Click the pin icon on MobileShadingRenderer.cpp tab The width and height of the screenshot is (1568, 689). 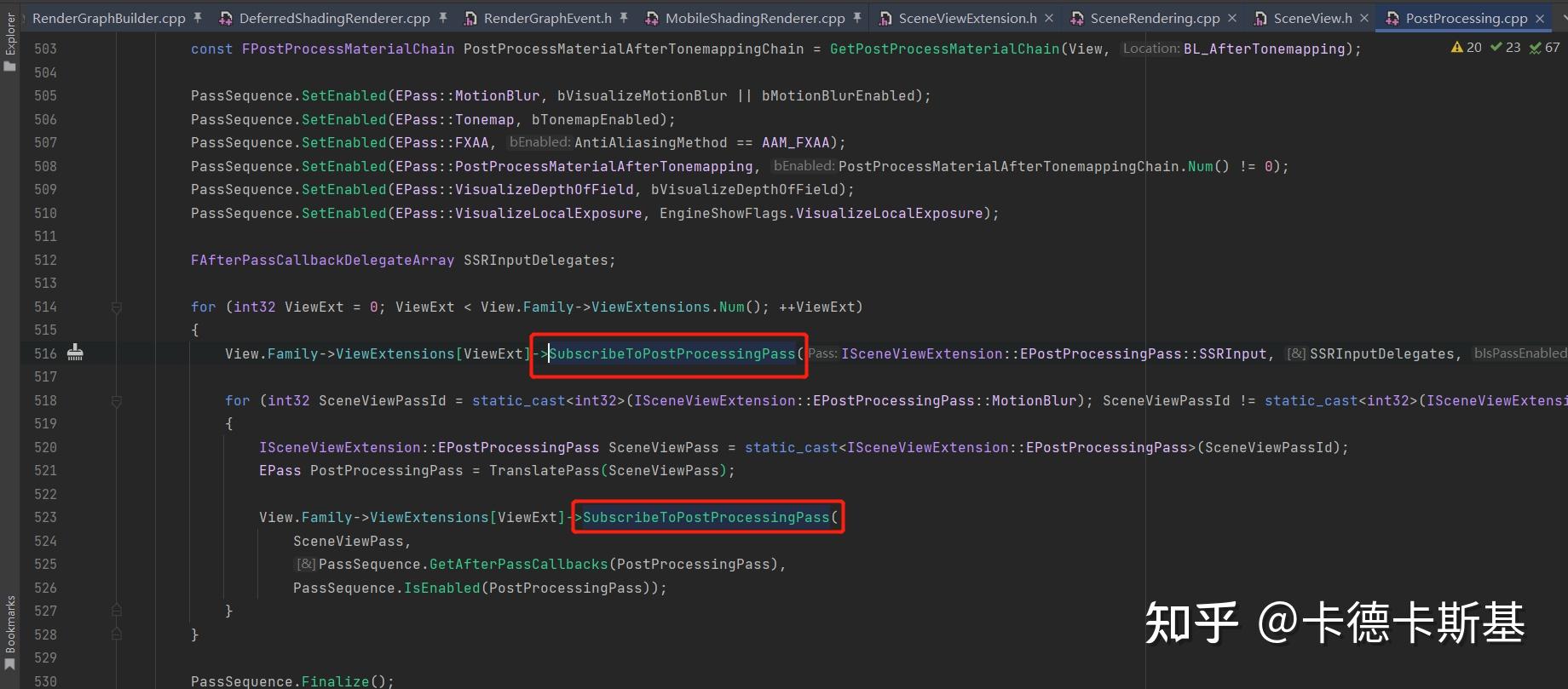coord(857,18)
